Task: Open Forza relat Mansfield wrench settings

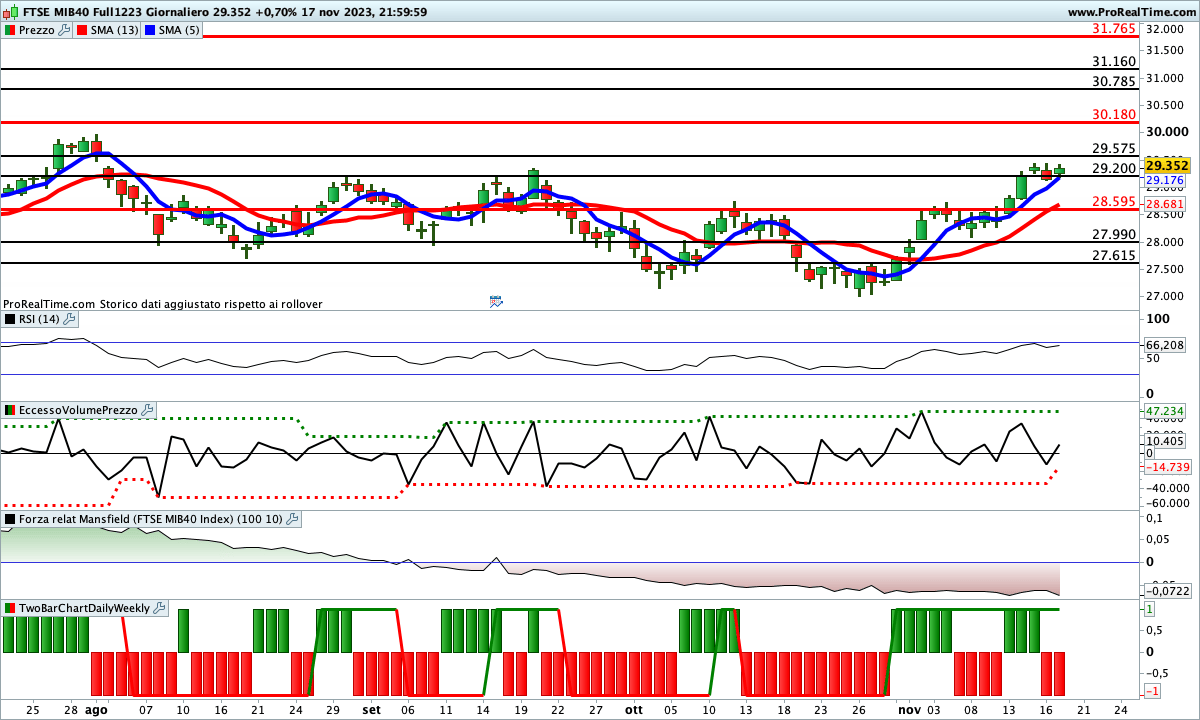Action: coord(292,519)
